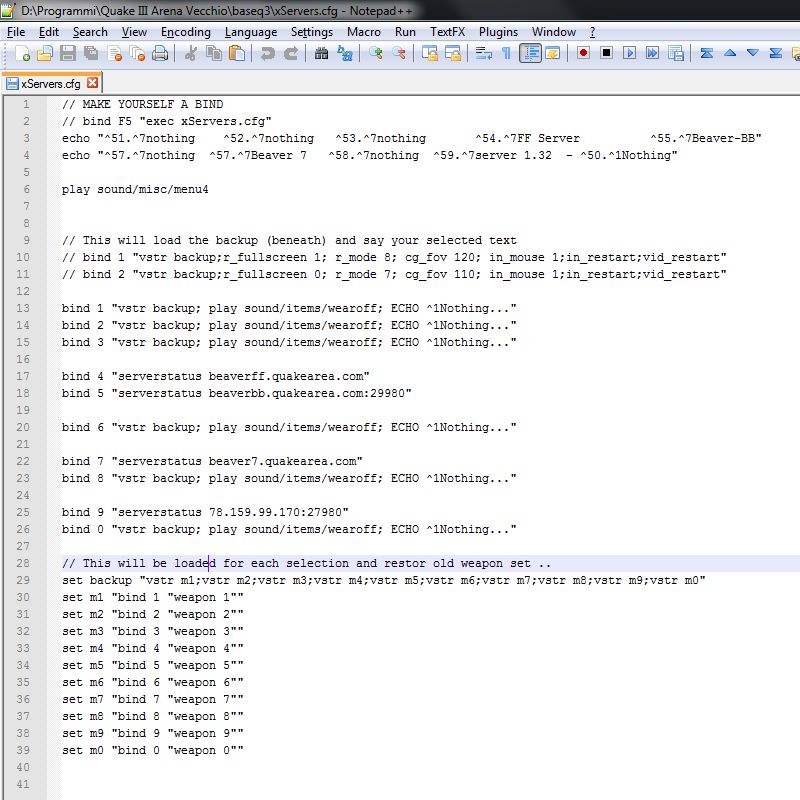Play back the recorded macro

click(629, 53)
